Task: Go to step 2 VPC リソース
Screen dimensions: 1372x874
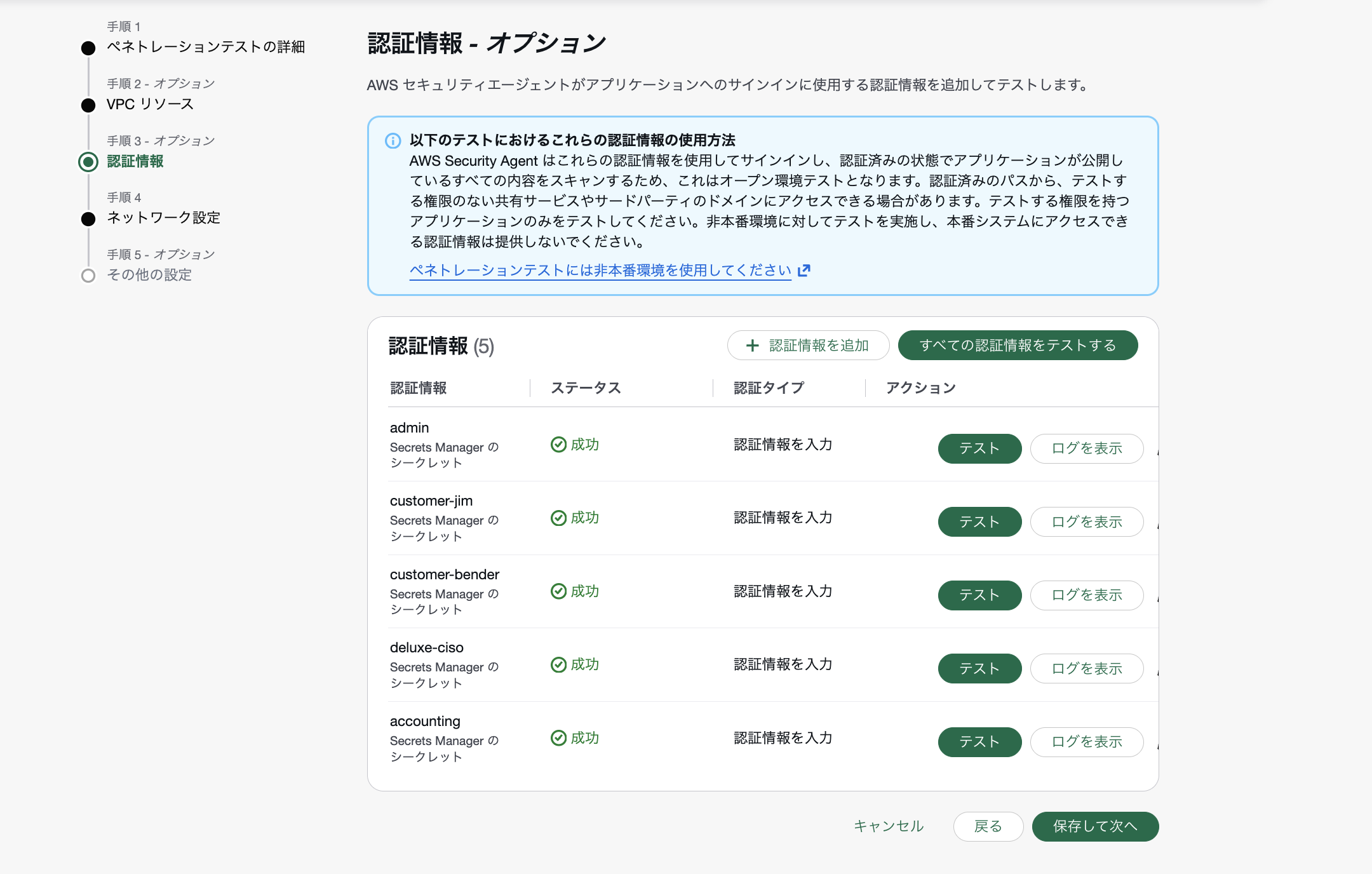Action: [150, 104]
